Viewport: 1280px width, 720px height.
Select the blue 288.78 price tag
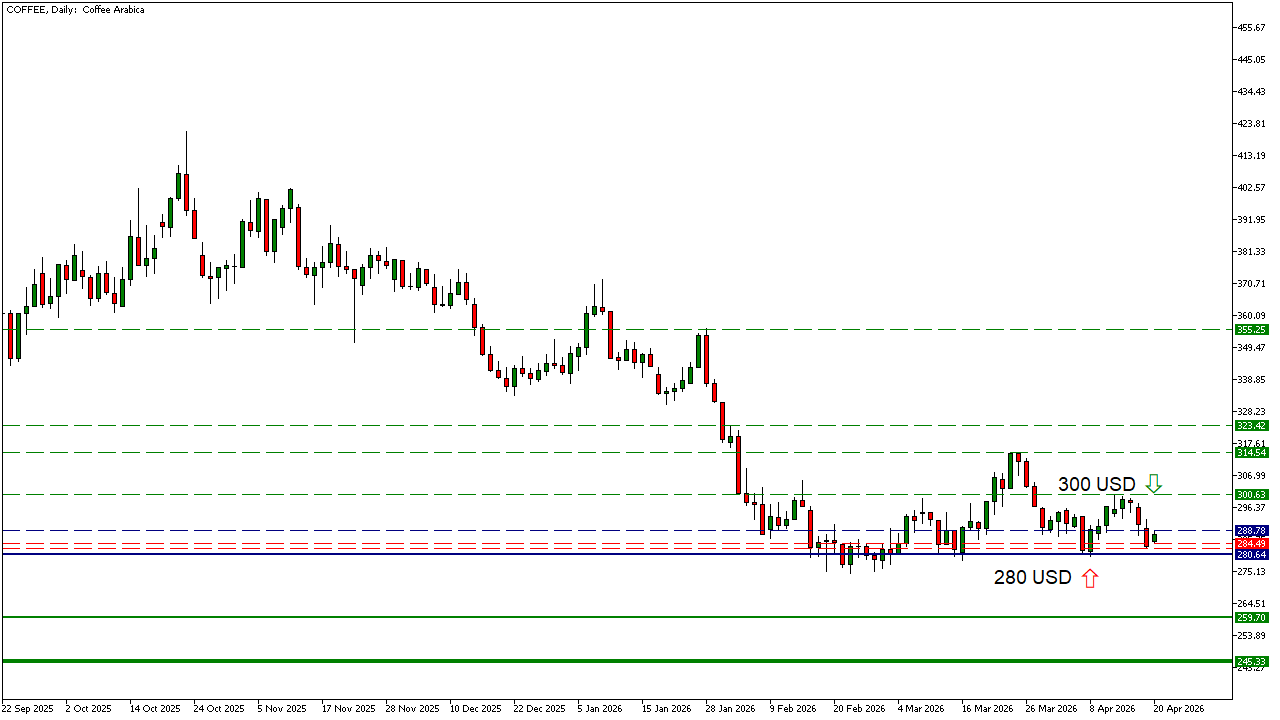[x=1251, y=530]
